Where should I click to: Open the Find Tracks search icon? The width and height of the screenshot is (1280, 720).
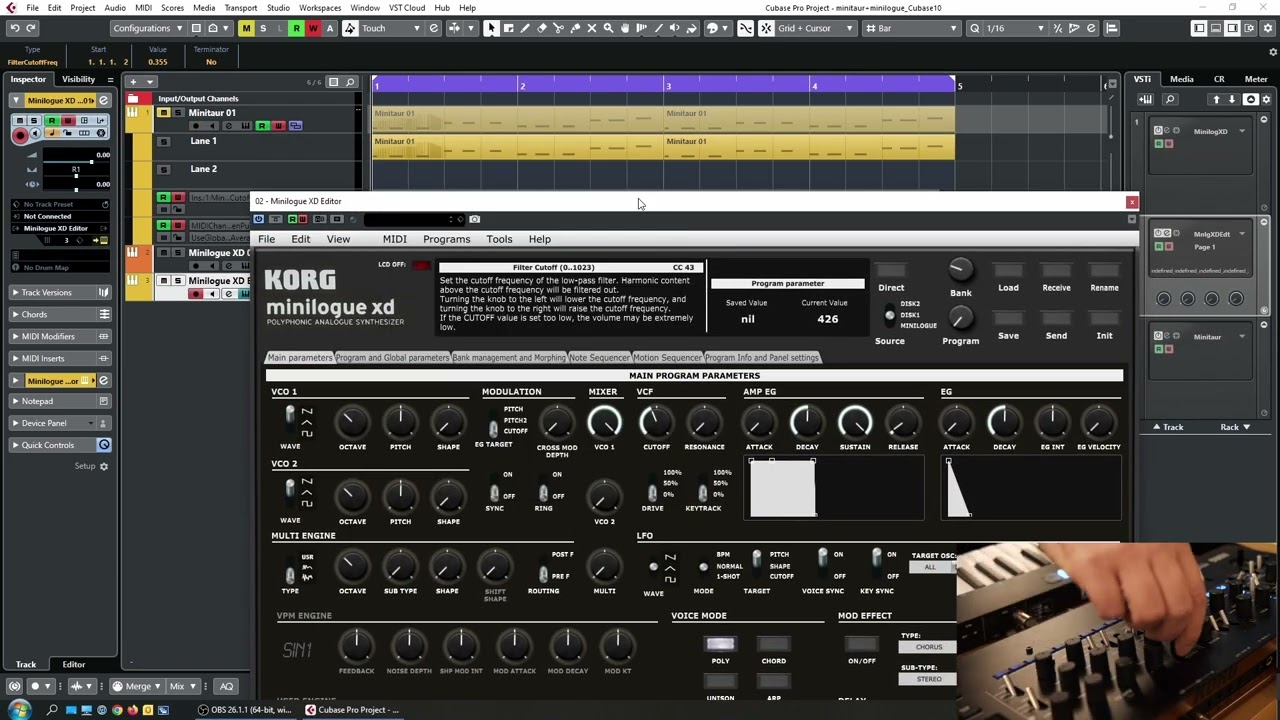350,82
